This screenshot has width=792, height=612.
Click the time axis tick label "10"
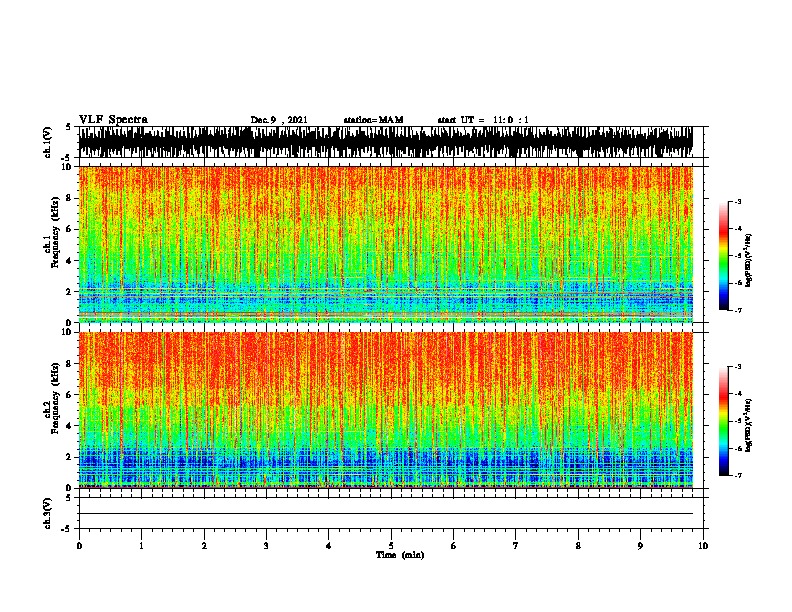(x=703, y=546)
